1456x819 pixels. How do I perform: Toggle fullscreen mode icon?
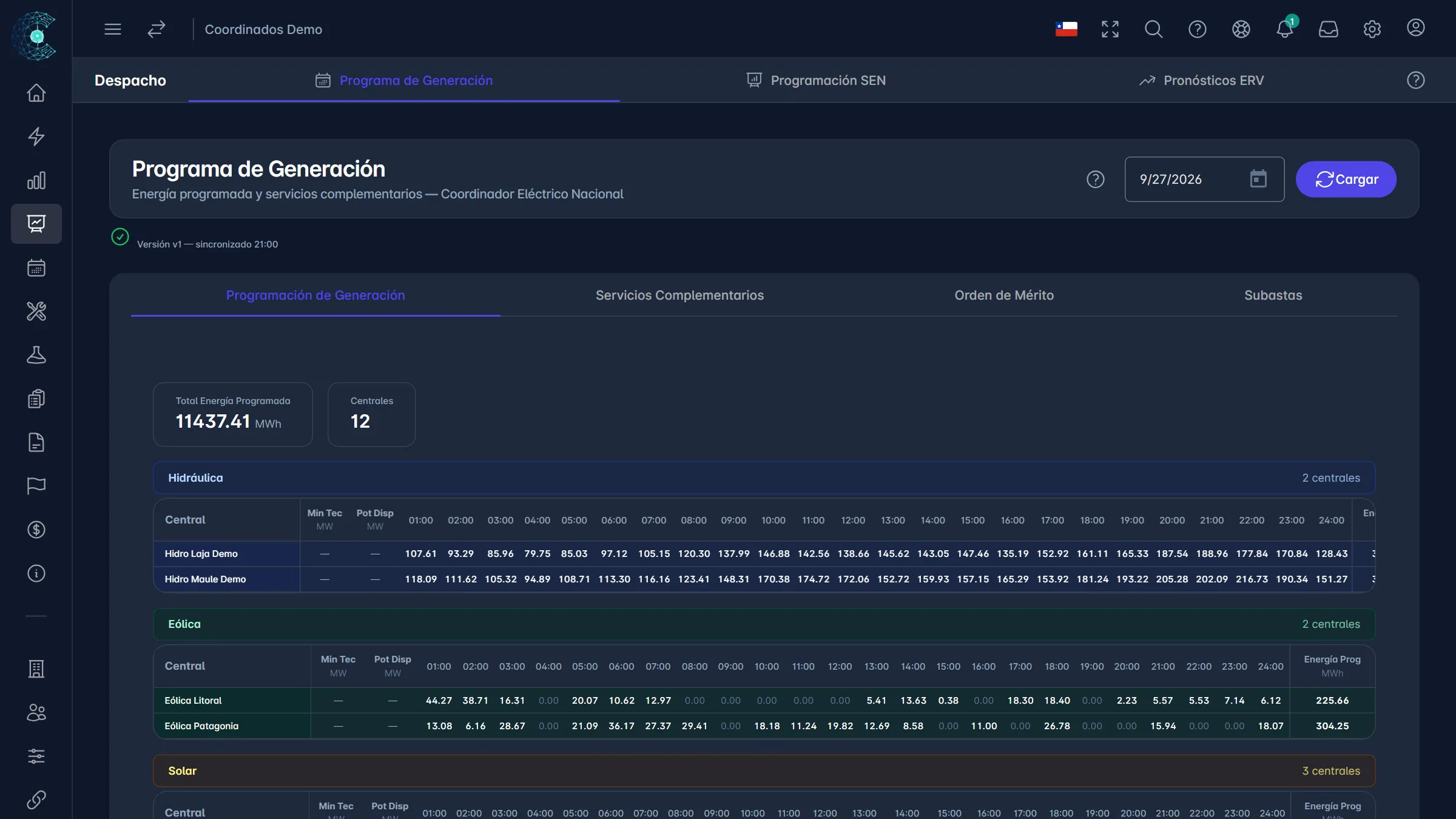pos(1110,29)
